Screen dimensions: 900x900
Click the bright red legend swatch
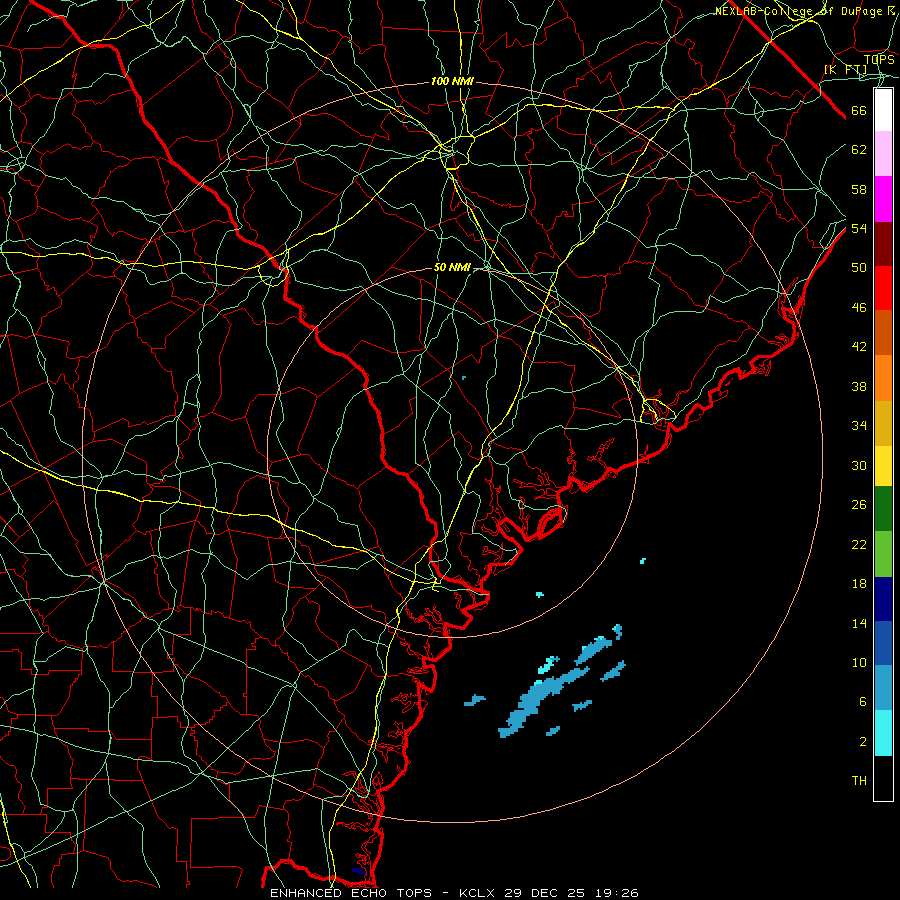point(883,288)
